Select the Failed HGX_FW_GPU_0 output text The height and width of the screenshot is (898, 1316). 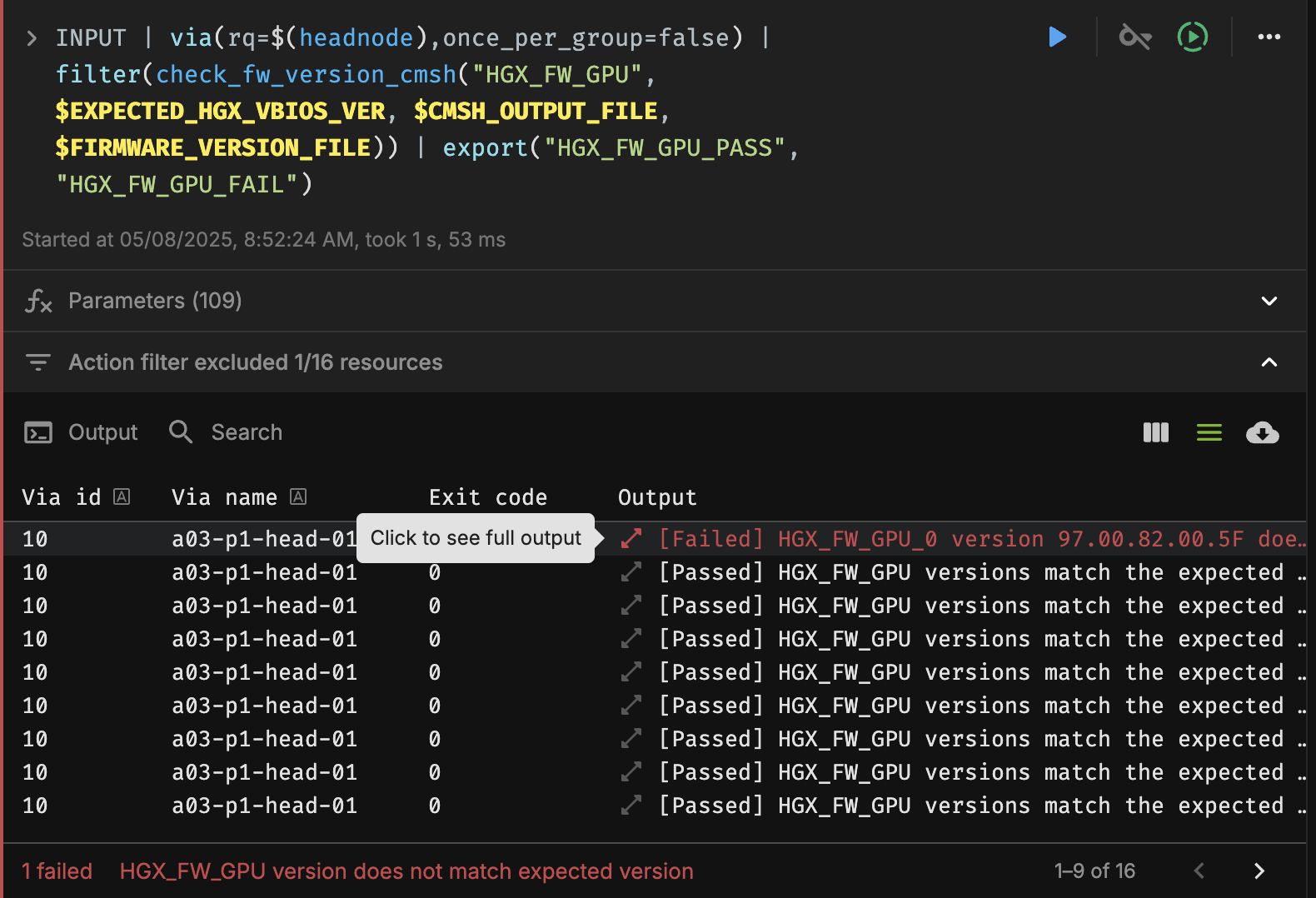(982, 539)
